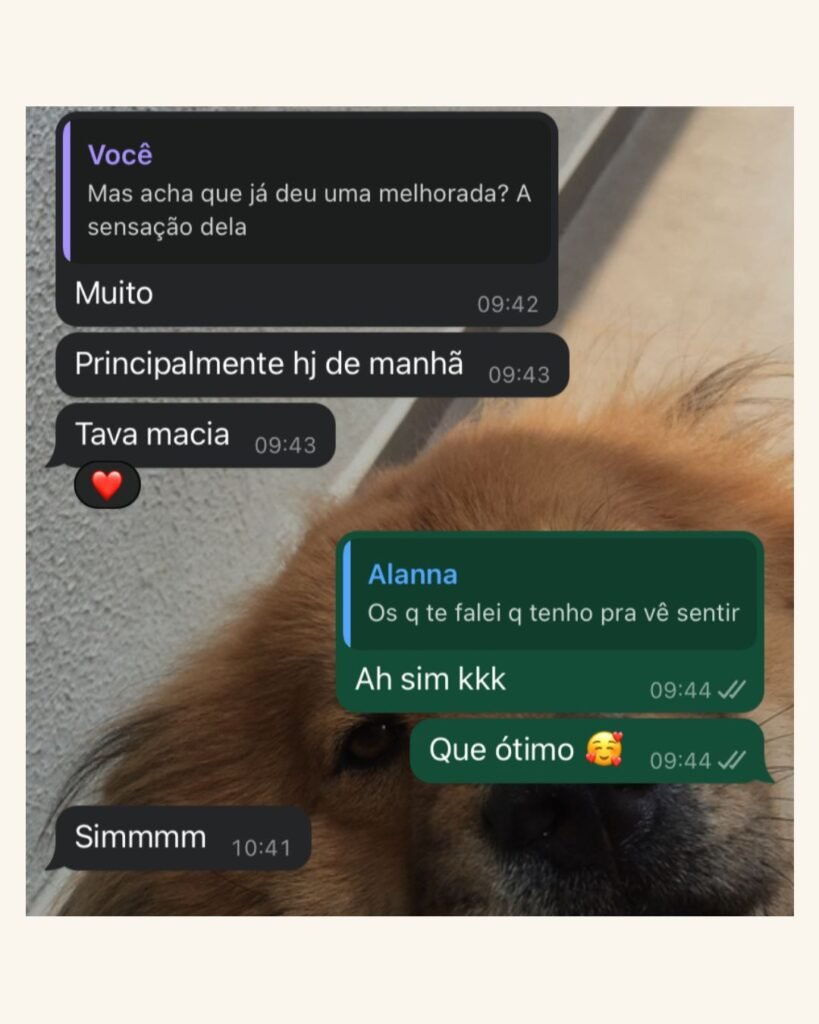Click the 09:42 timestamp
The height and width of the screenshot is (1024, 819).
coord(507,304)
